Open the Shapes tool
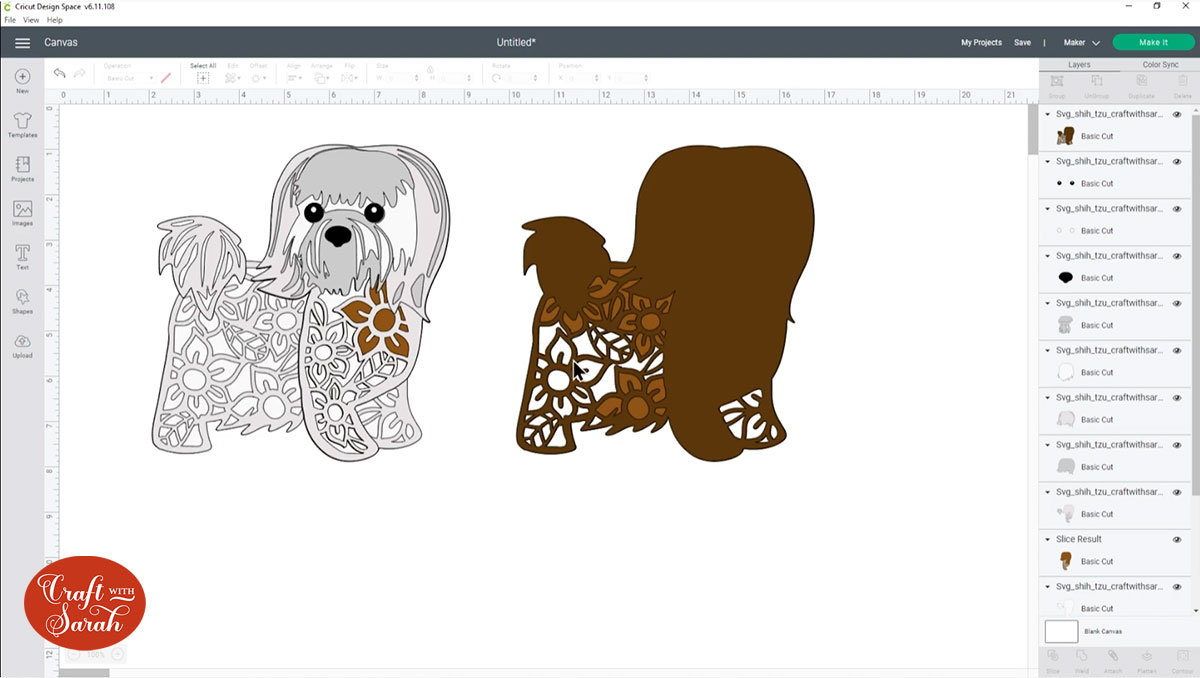The width and height of the screenshot is (1200, 678). [22, 300]
